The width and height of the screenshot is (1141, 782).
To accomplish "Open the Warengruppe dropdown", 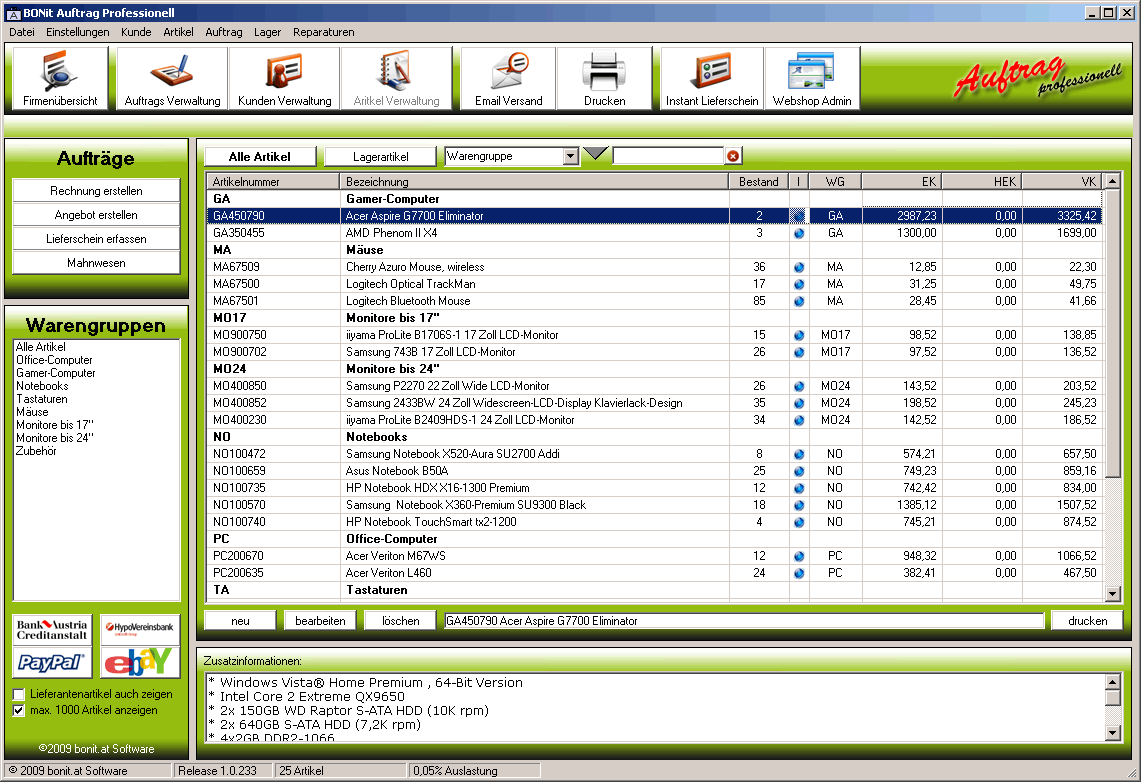I will pos(570,156).
